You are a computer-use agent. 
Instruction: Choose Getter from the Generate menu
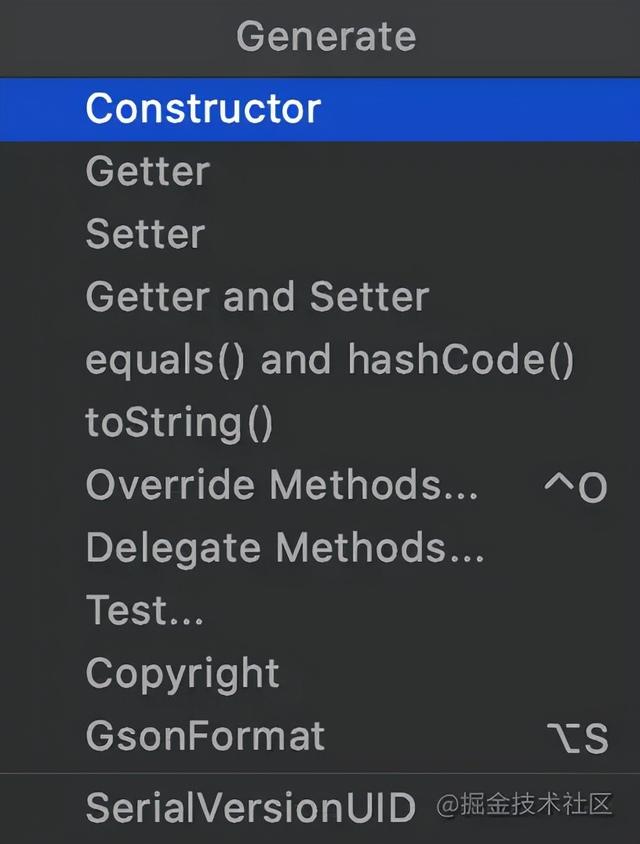point(148,171)
